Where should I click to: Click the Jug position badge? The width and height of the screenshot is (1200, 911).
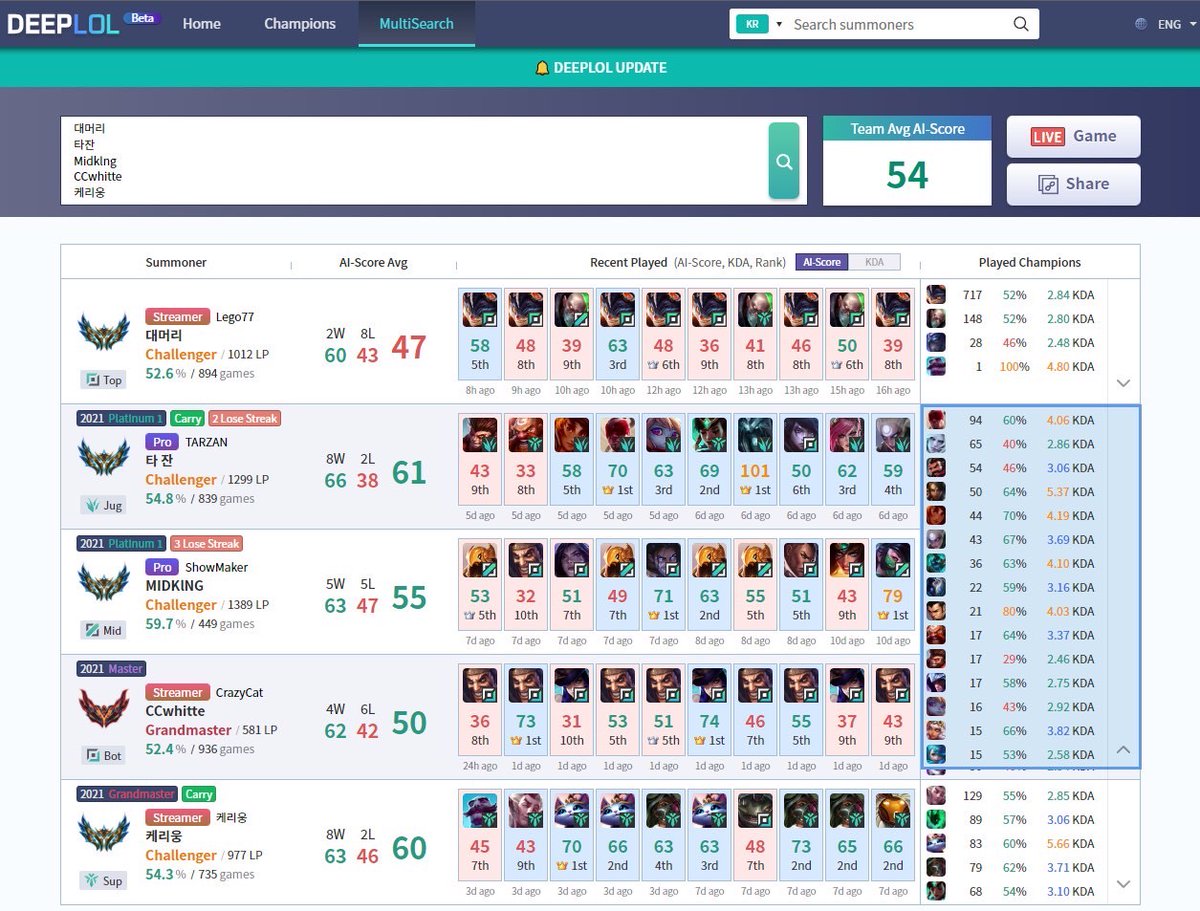(x=104, y=505)
